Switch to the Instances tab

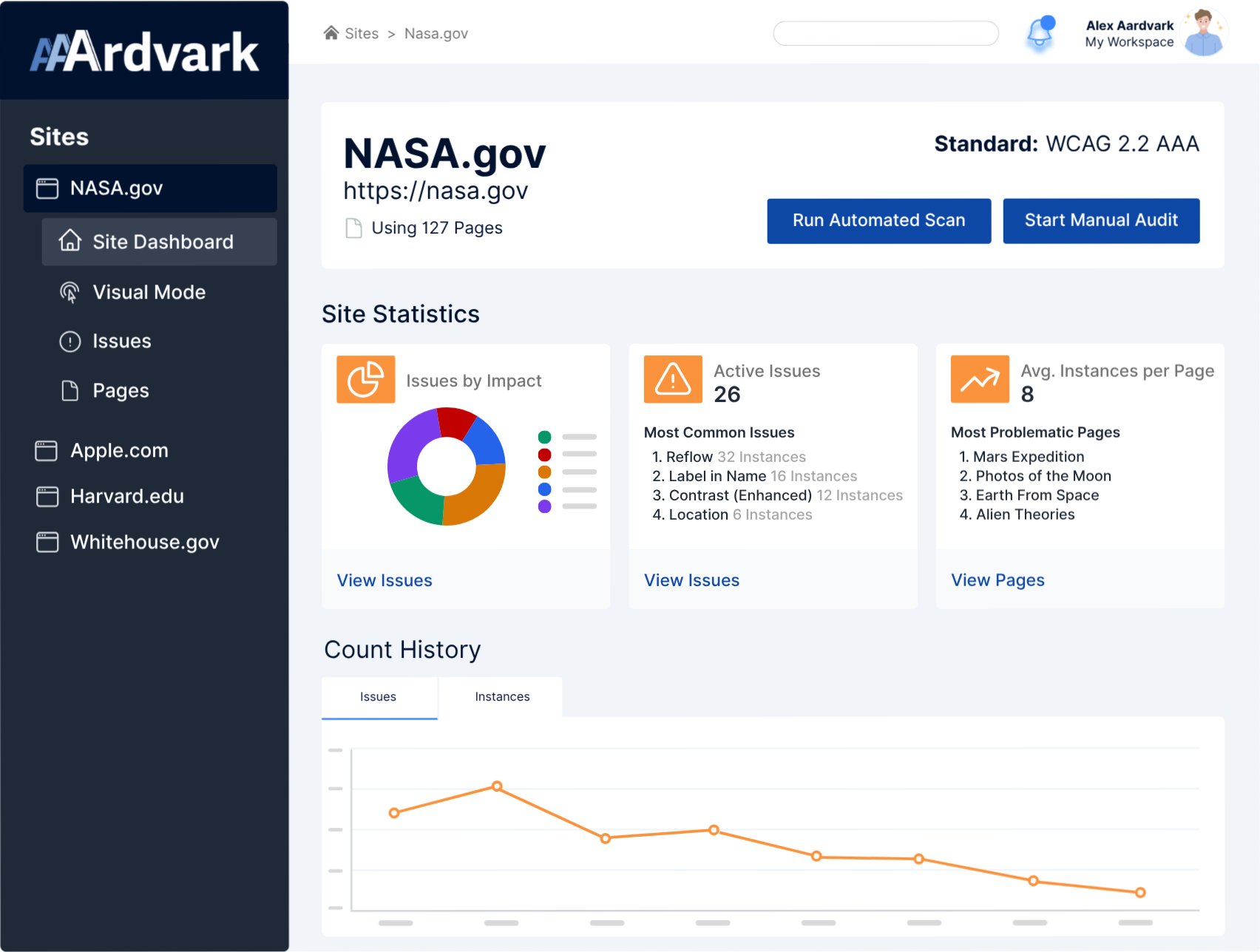[x=502, y=696]
